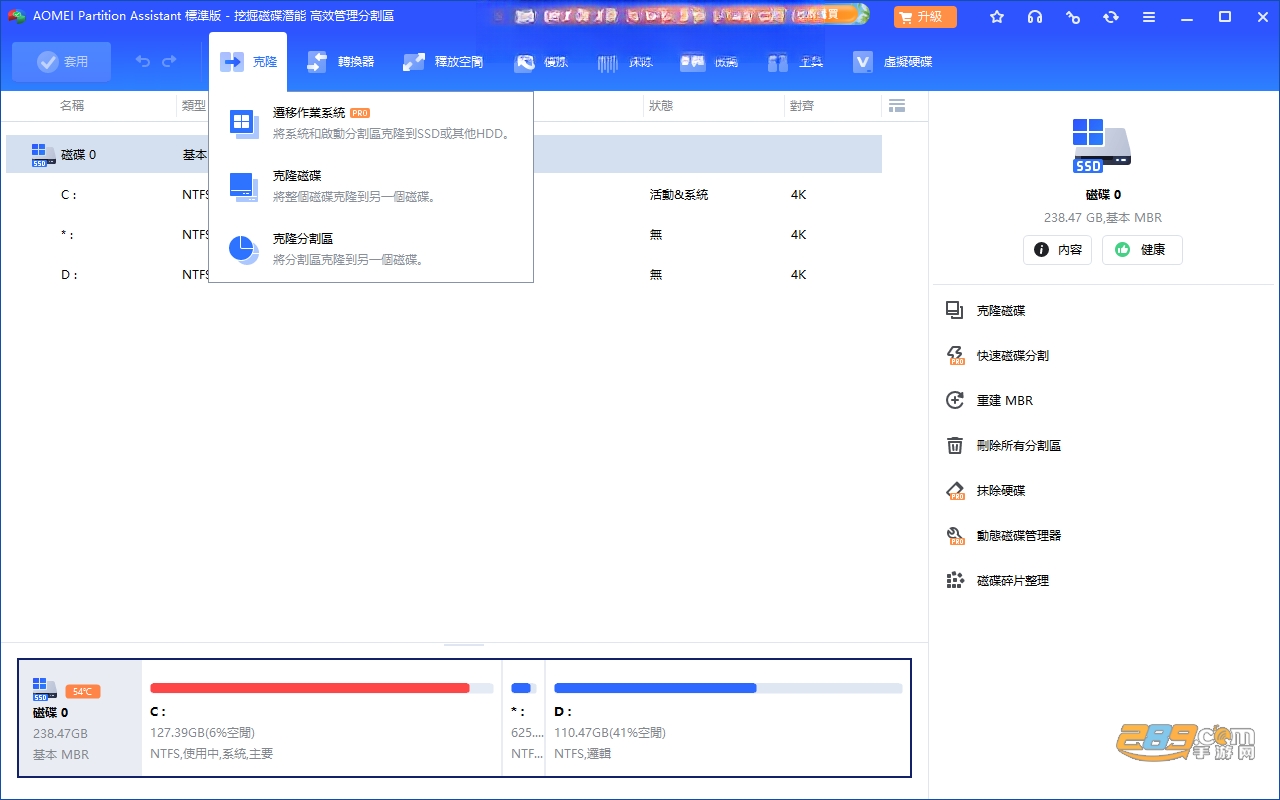Click the 238.47 GB,基本 MBR text in right panel
This screenshot has width=1280, height=800.
tap(1102, 217)
